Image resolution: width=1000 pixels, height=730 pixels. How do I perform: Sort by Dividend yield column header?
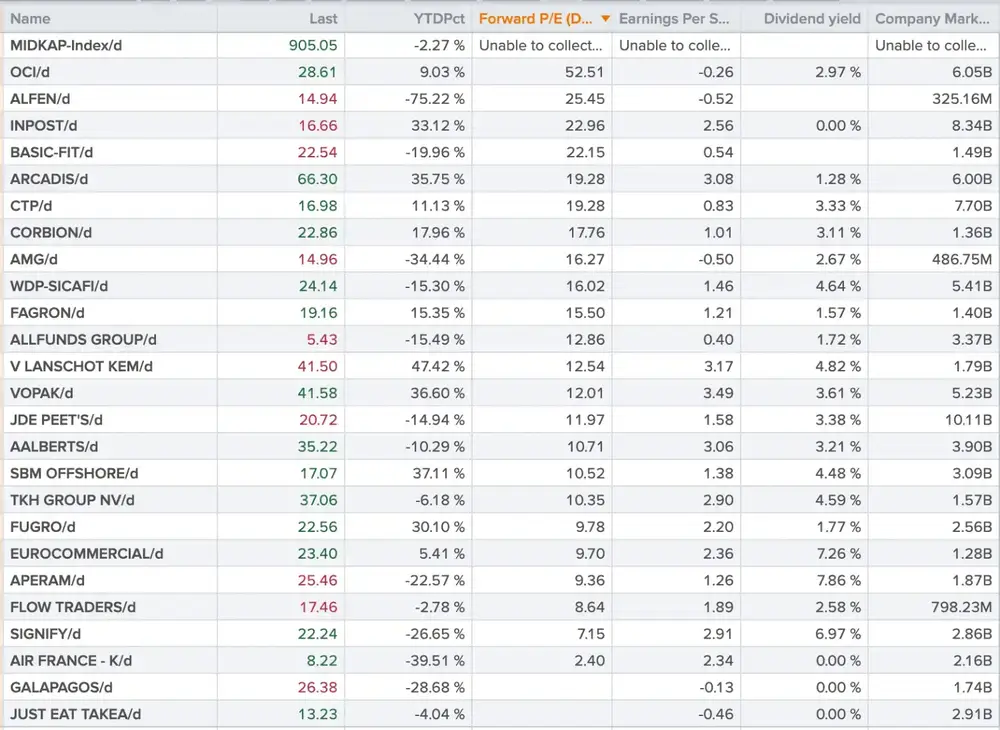pyautogui.click(x=812, y=19)
